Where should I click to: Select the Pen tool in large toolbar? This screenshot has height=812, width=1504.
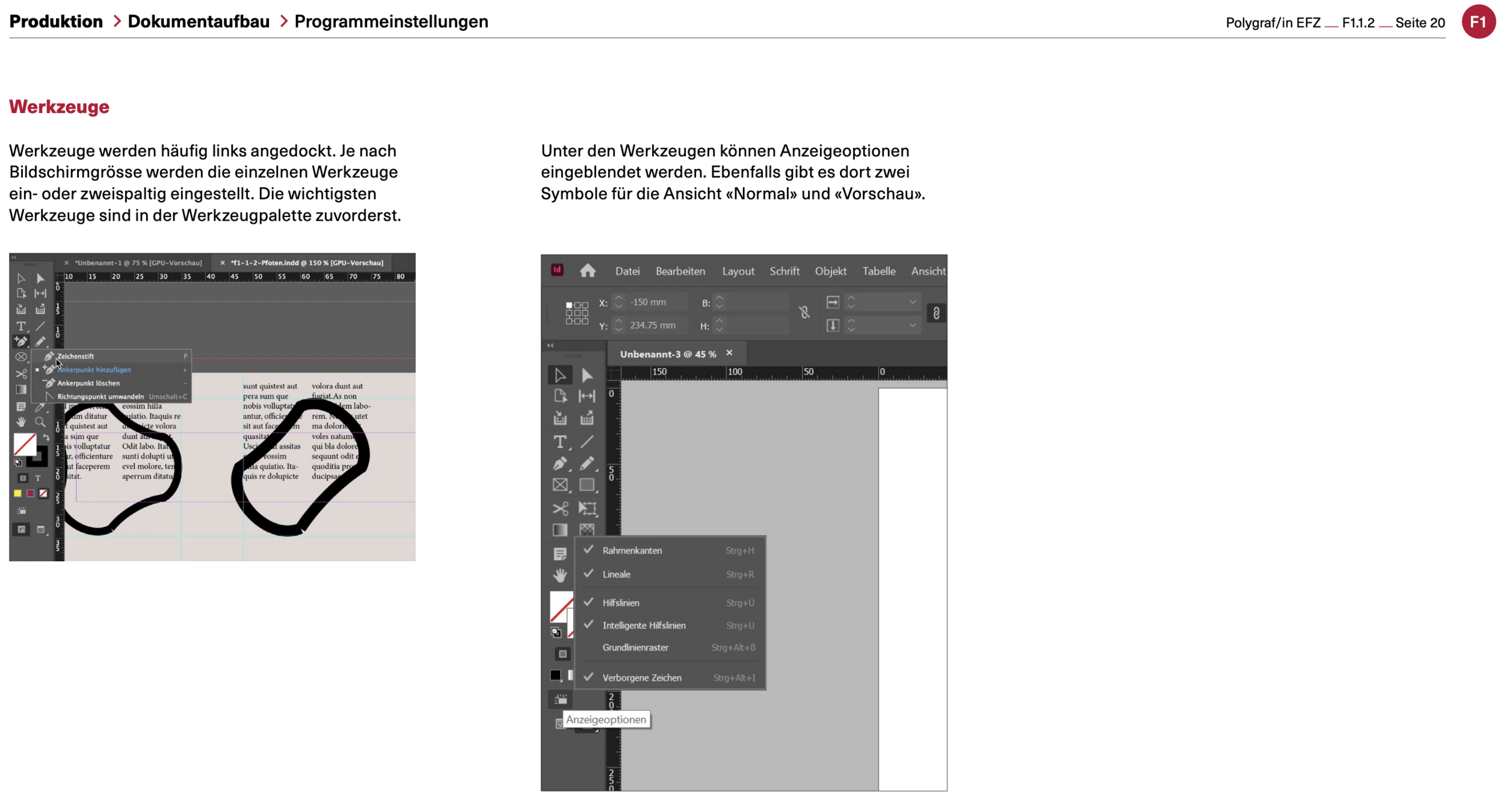559,464
